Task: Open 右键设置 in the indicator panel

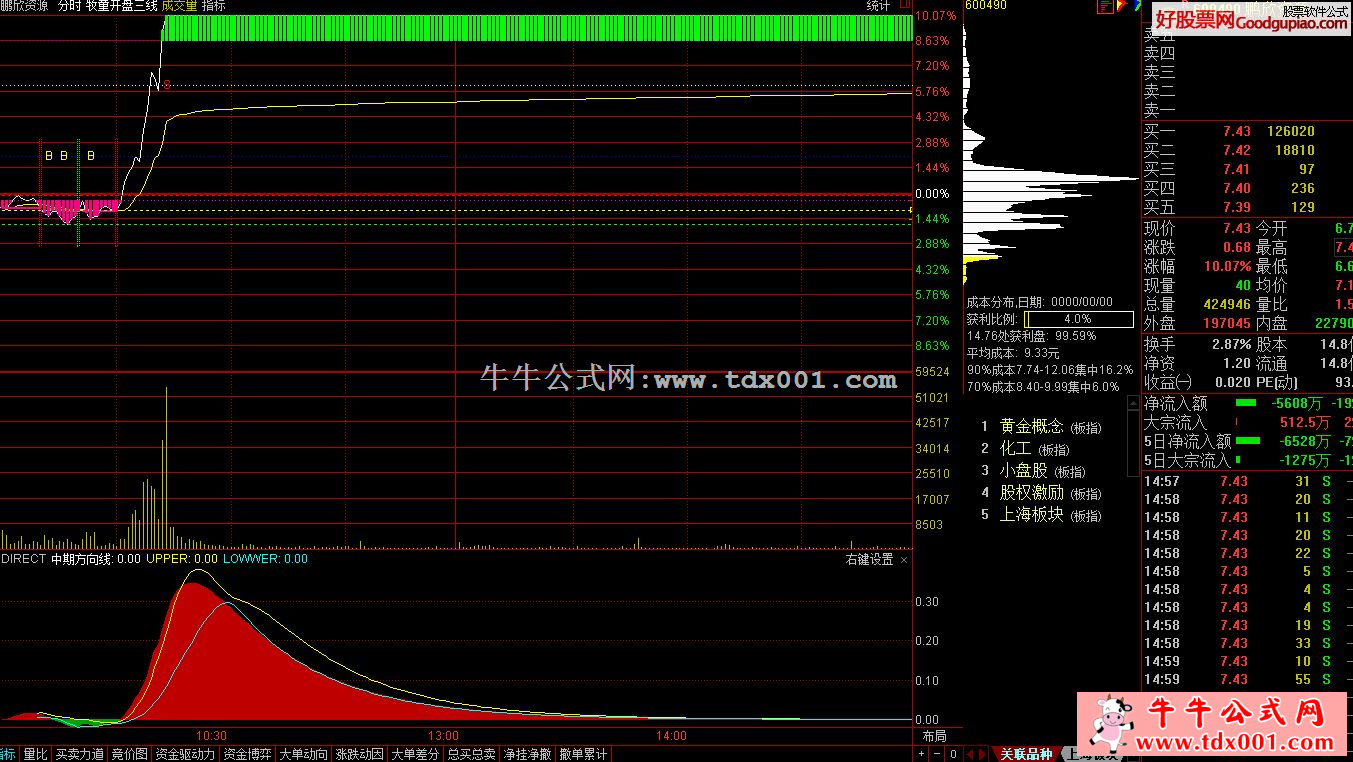Action: click(870, 559)
